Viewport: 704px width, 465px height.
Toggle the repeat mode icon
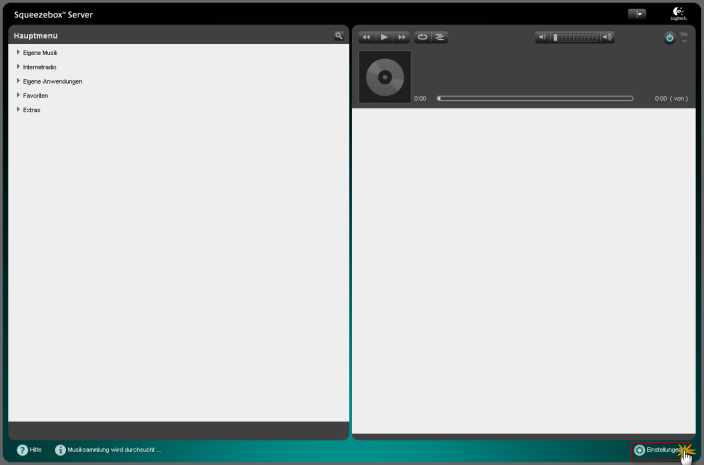coord(422,37)
